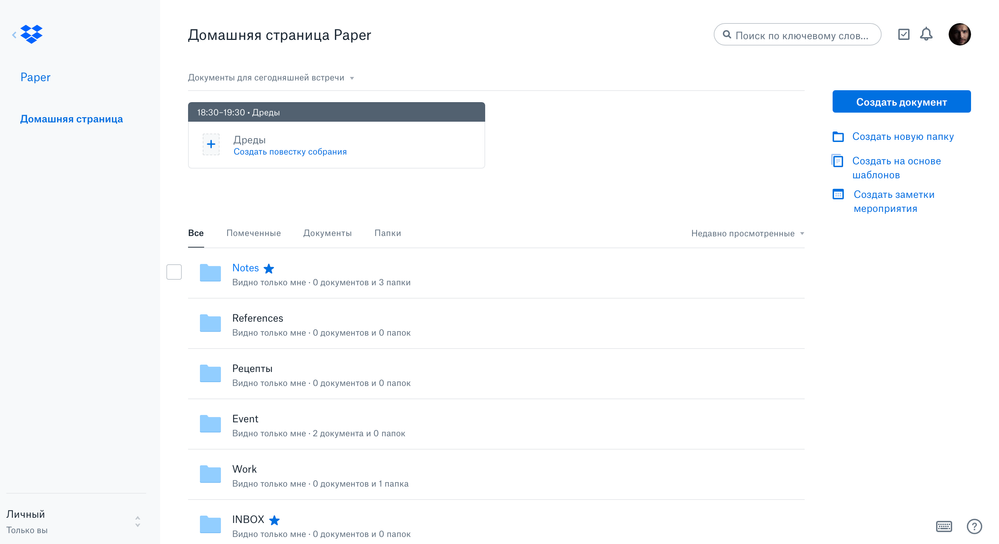Click the Рецепты folder icon
Viewport: 999px width, 544px height.
(210, 373)
